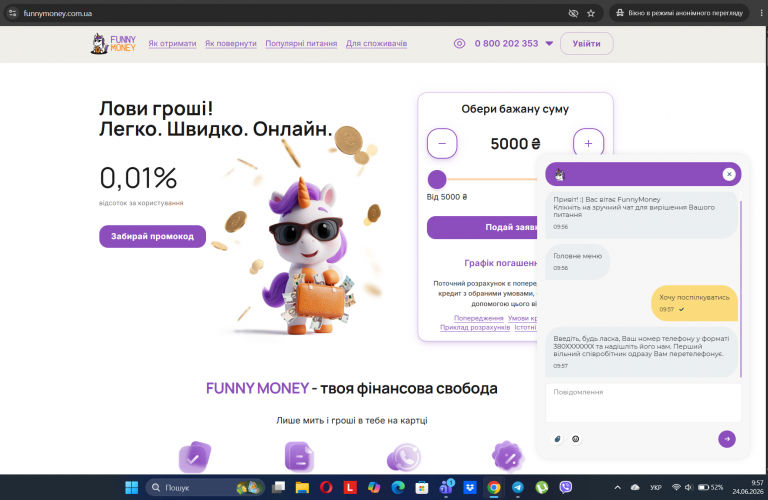The height and width of the screenshot is (500, 768).
Task: Focus the Повідомлення chat input field
Action: [x=643, y=403]
